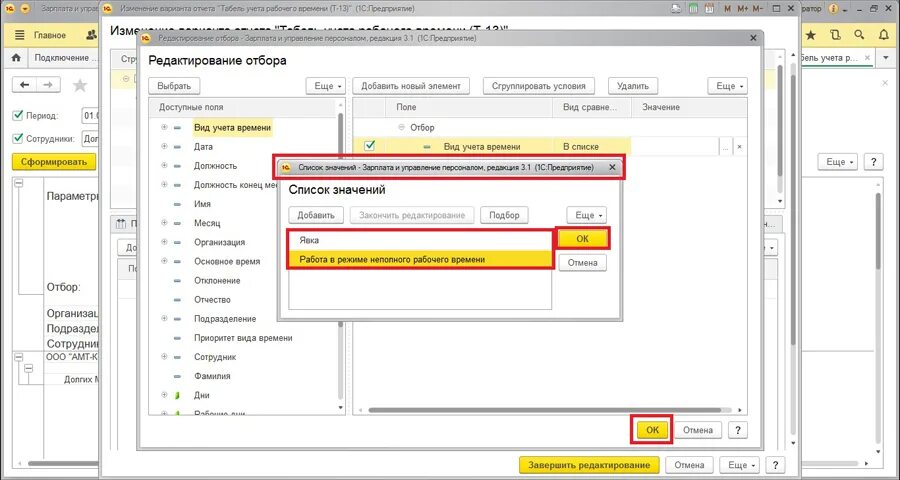Viewport: 900px width, 480px height.
Task: Expand the Месяц field node
Action: click(x=164, y=223)
